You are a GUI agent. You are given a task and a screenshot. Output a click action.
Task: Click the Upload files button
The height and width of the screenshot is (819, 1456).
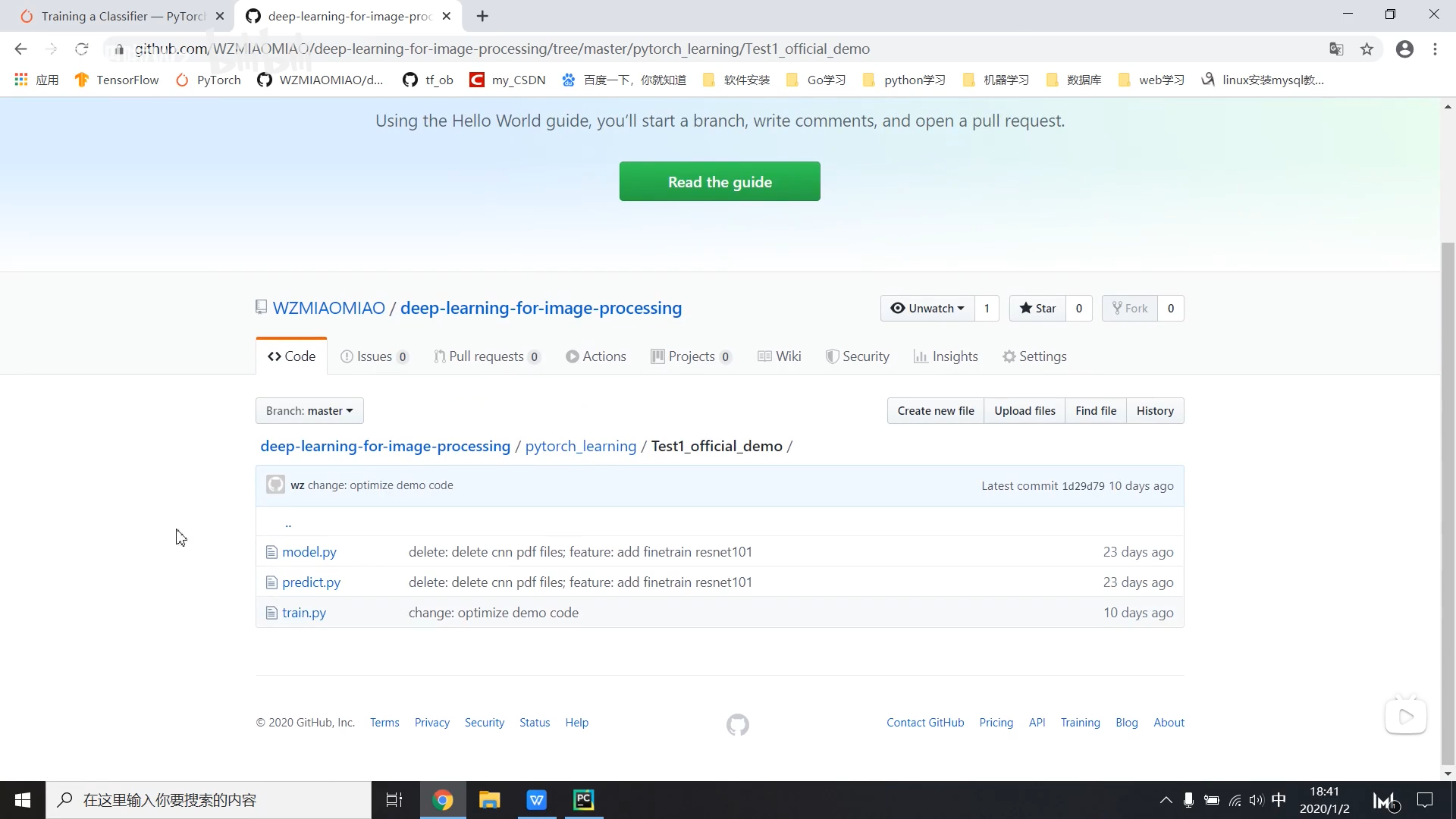click(x=1025, y=410)
